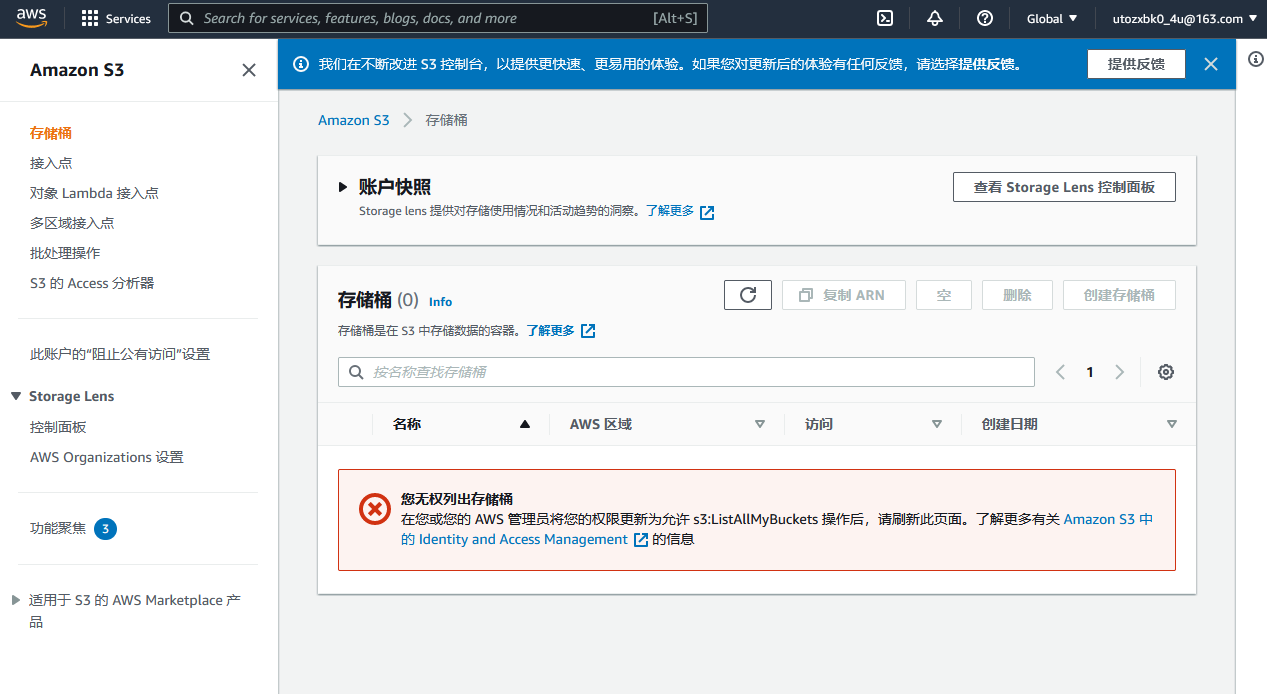1267x694 pixels.
Task: Click page number 1 in pagination
Action: [x=1090, y=372]
